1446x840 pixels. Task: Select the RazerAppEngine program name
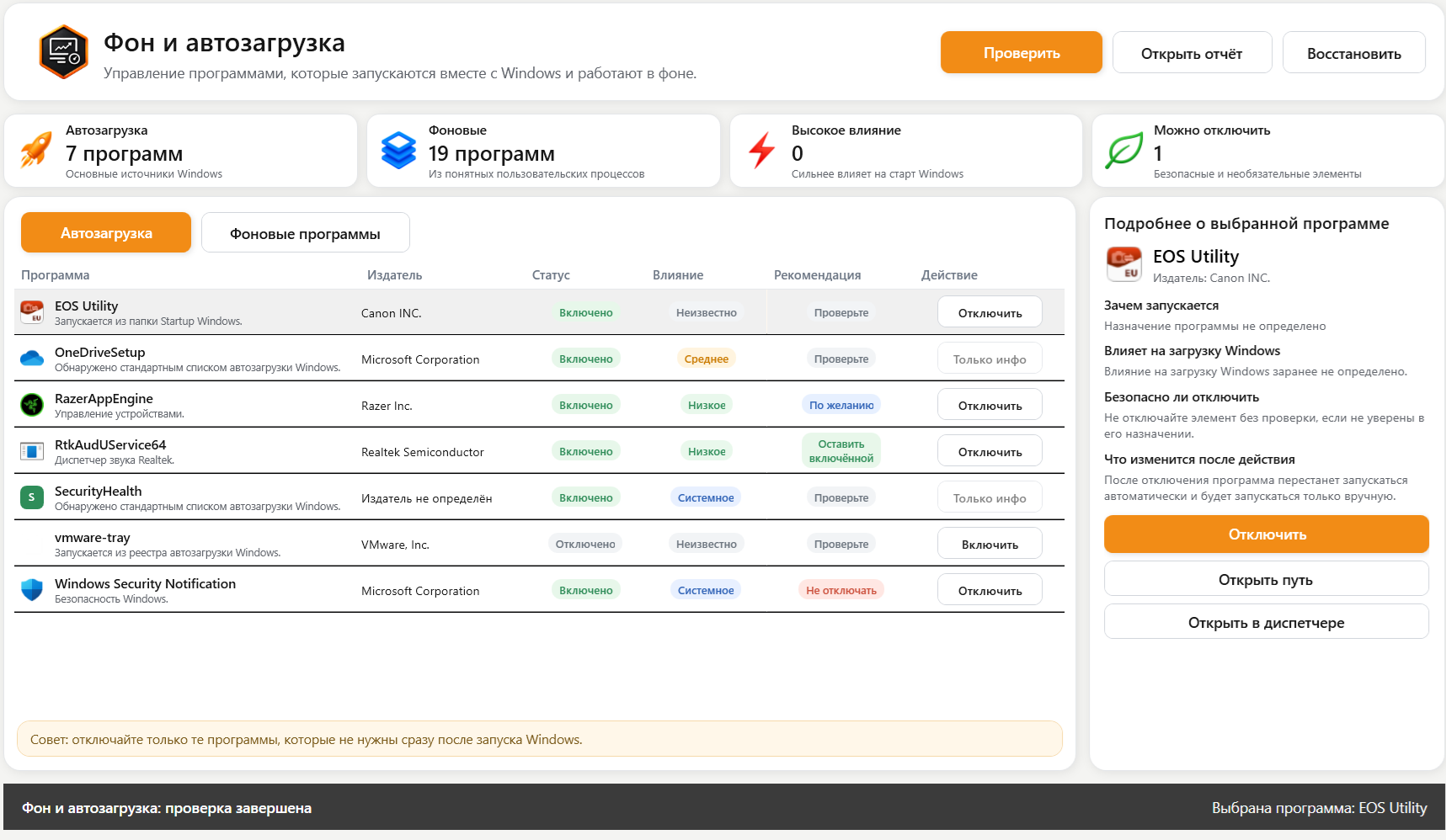(104, 399)
